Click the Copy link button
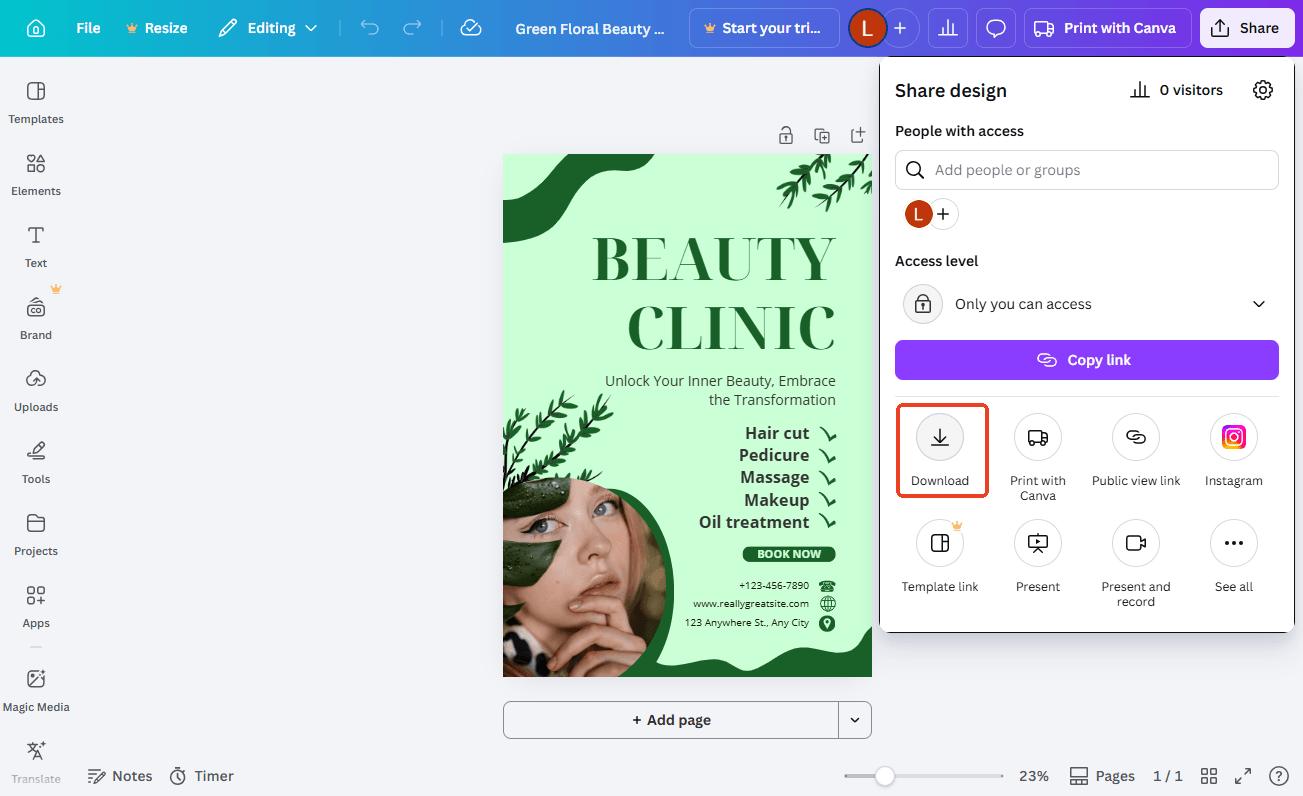Screen dimensions: 1303x796 1086,360
